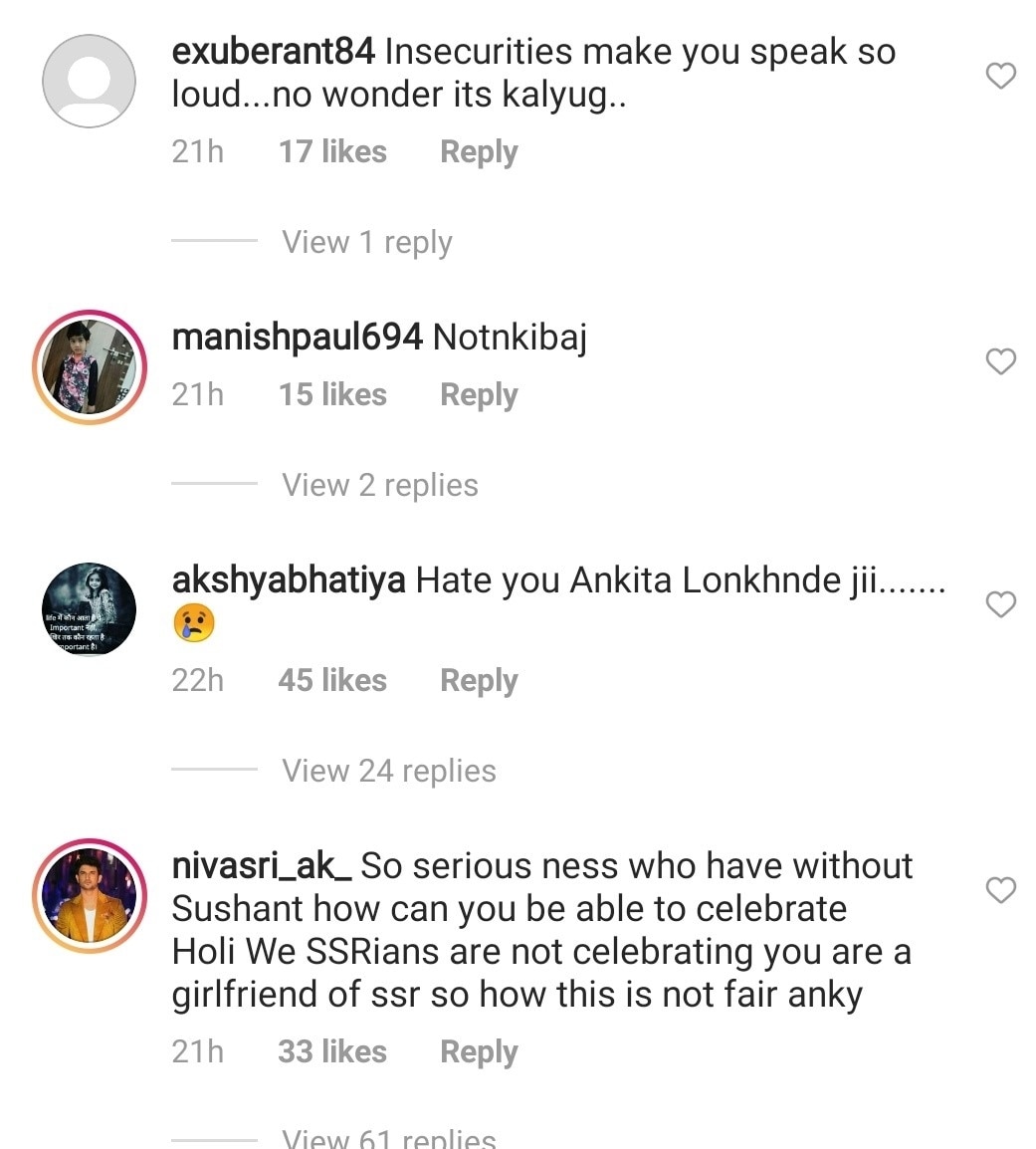Reply to manishpaul694's Notnkibaj comment
The image size is (1036, 1149).
click(x=479, y=395)
